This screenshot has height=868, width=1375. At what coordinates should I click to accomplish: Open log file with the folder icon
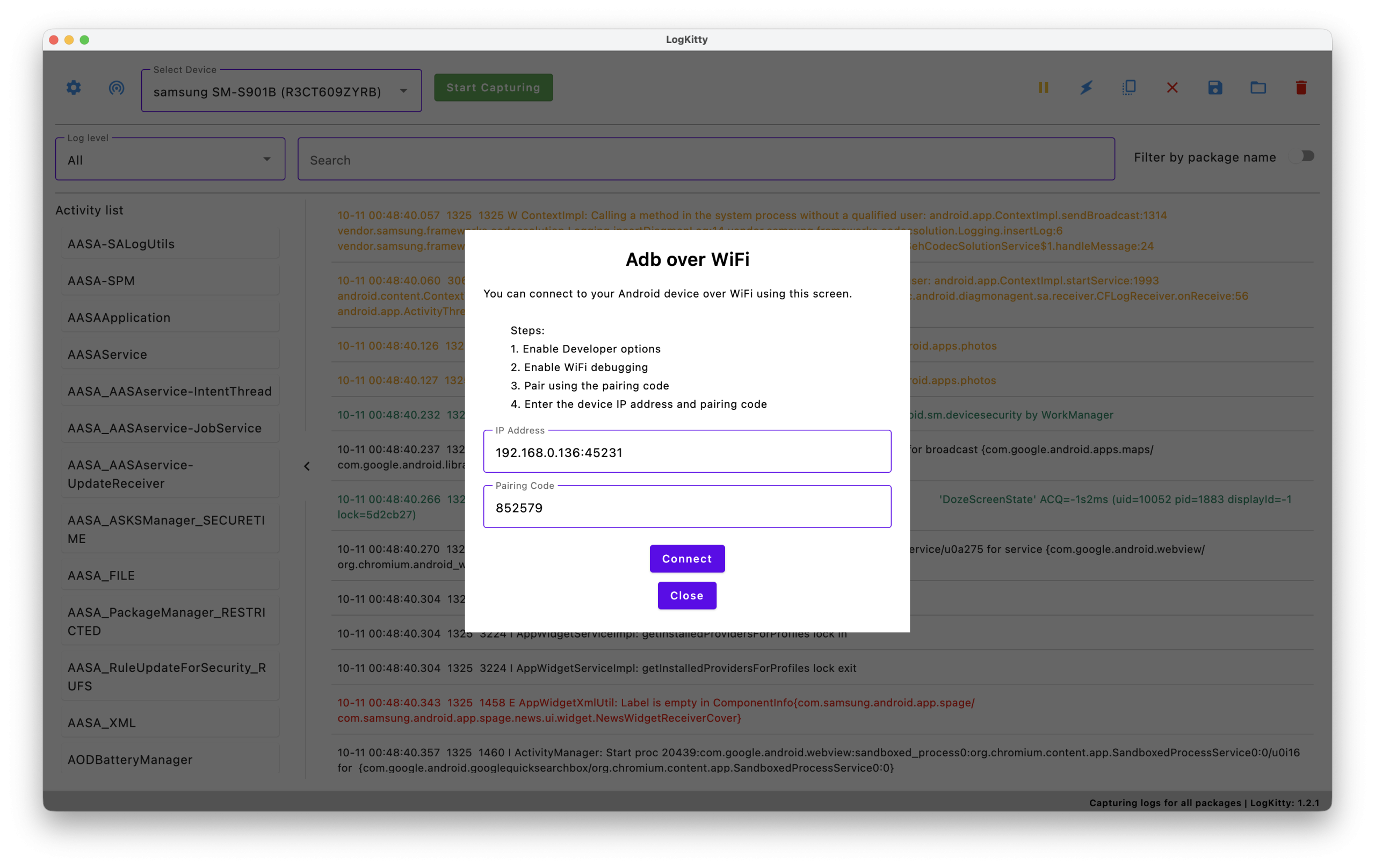tap(1258, 88)
